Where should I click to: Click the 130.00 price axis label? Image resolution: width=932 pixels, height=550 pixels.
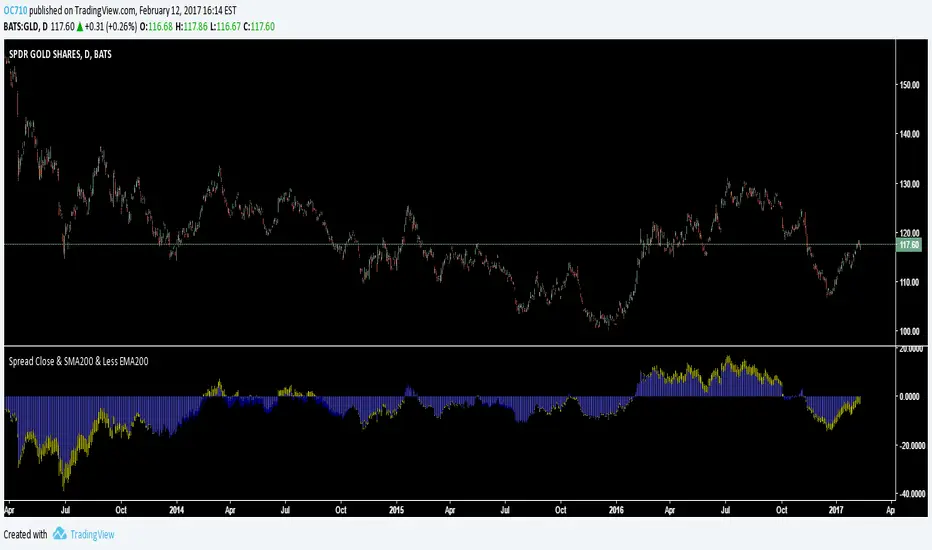(x=909, y=184)
